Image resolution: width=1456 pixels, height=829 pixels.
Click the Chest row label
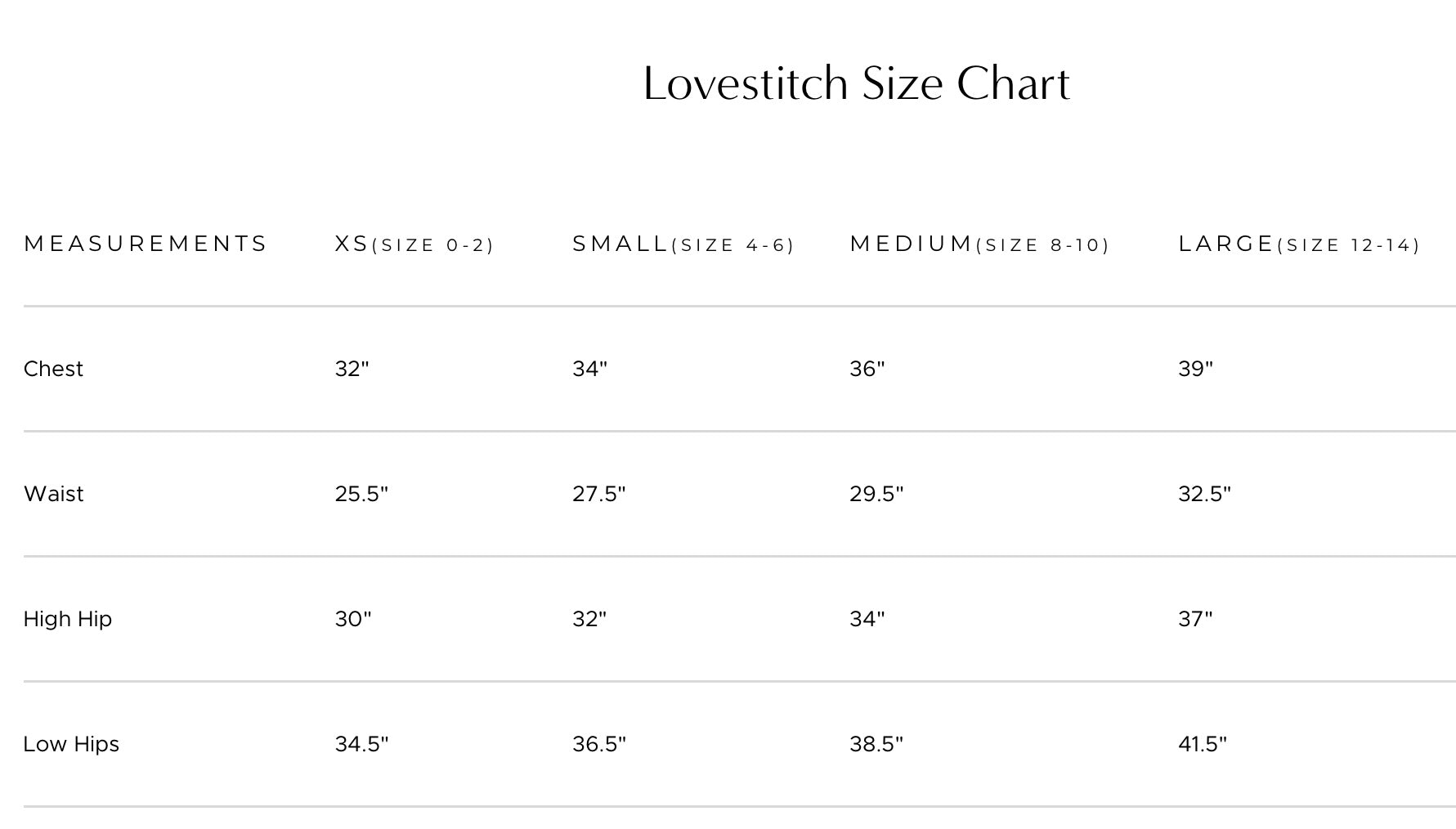(53, 369)
